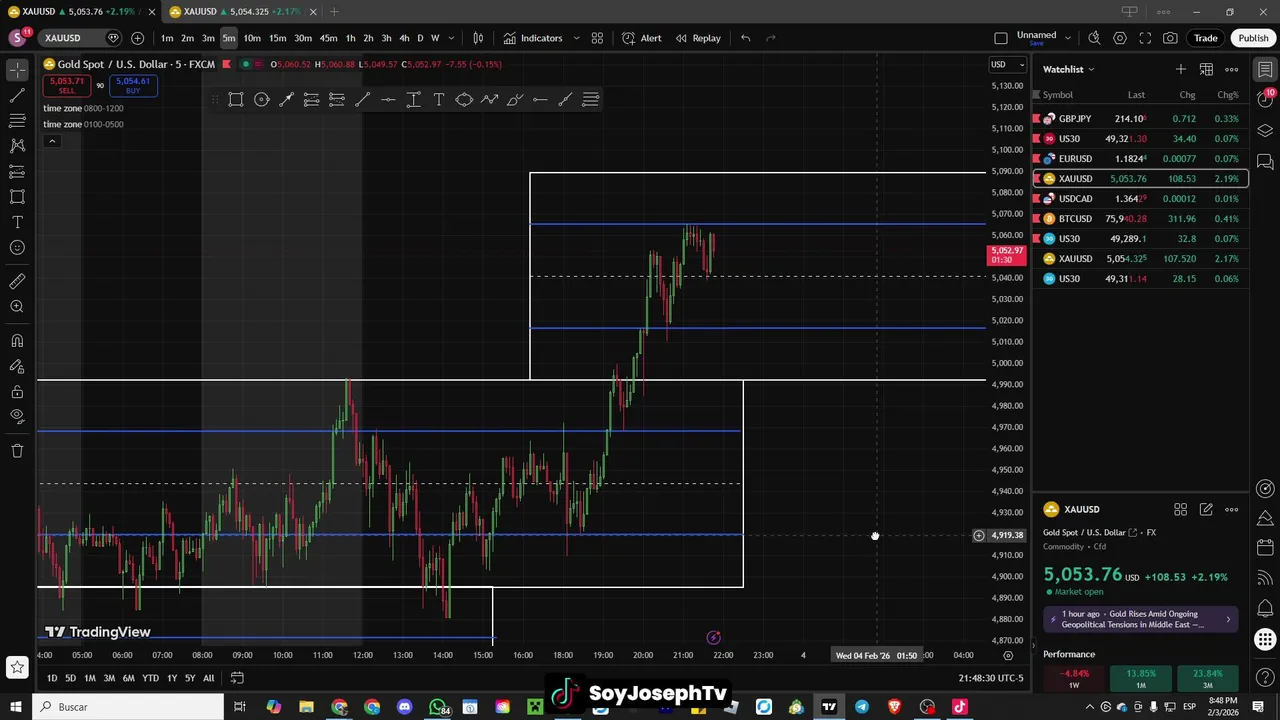
Task: Open chart settings hexagon icon
Action: point(1120,38)
